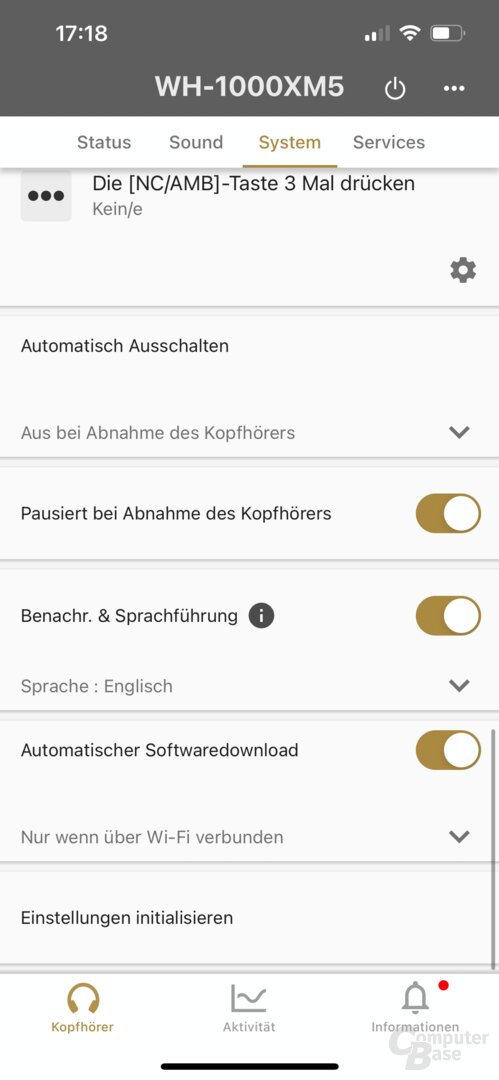Switch to the Status tab
499x1080 pixels.
pyautogui.click(x=104, y=142)
